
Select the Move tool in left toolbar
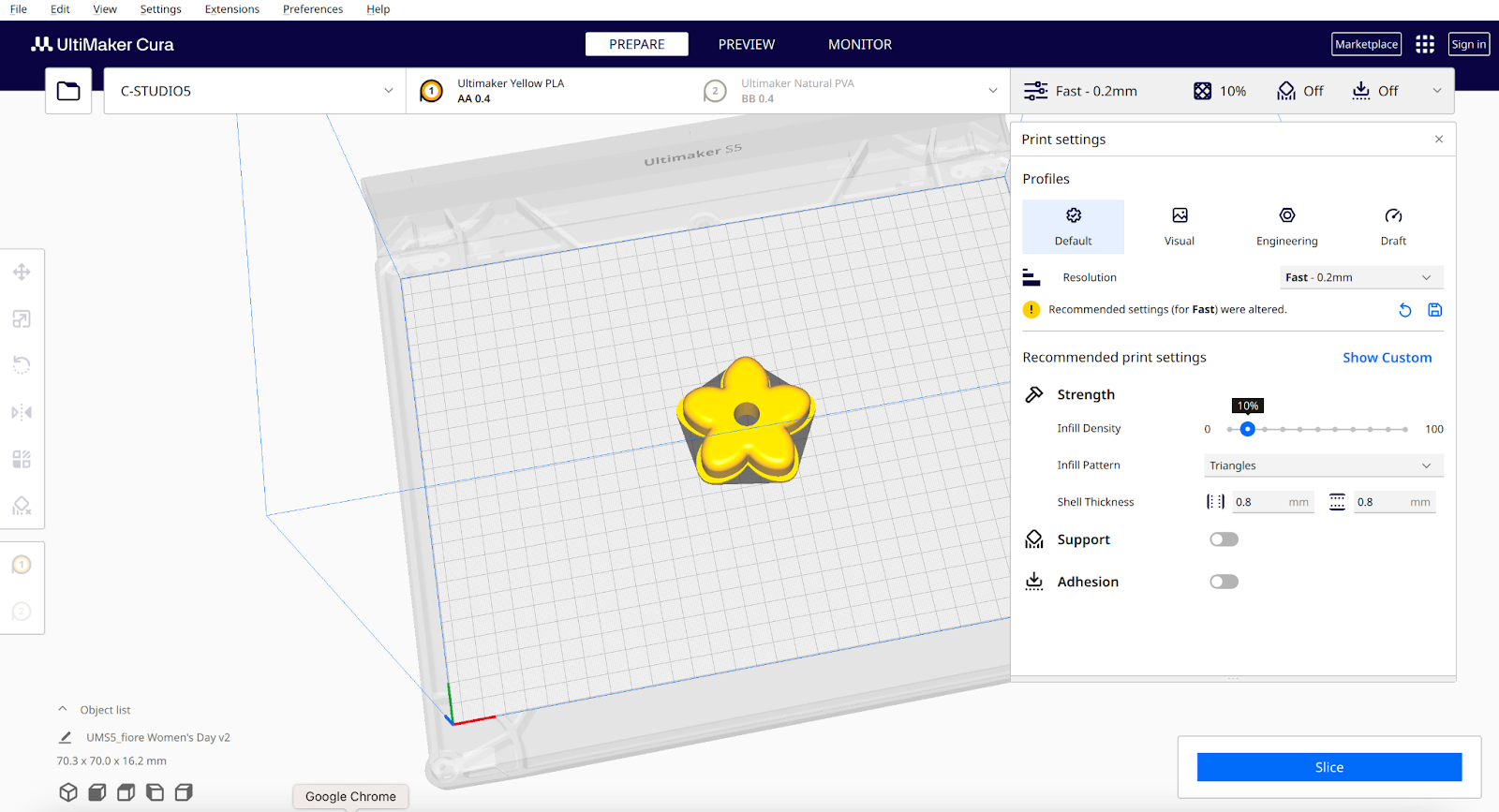[22, 273]
